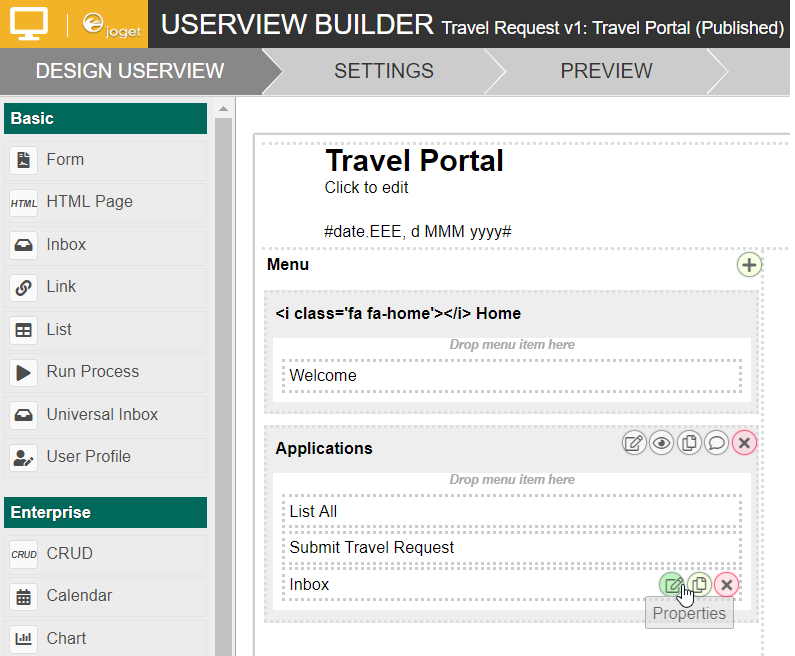This screenshot has width=795, height=656.
Task: Edit the Travel Portal title
Action: click(414, 161)
